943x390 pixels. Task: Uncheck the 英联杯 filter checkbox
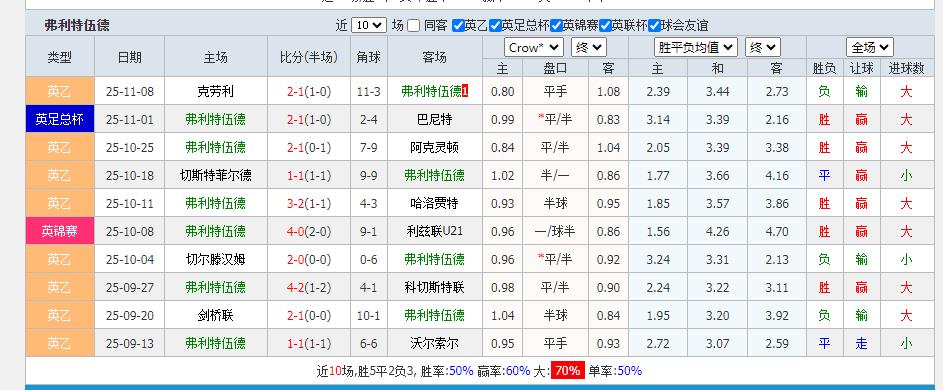coord(606,26)
